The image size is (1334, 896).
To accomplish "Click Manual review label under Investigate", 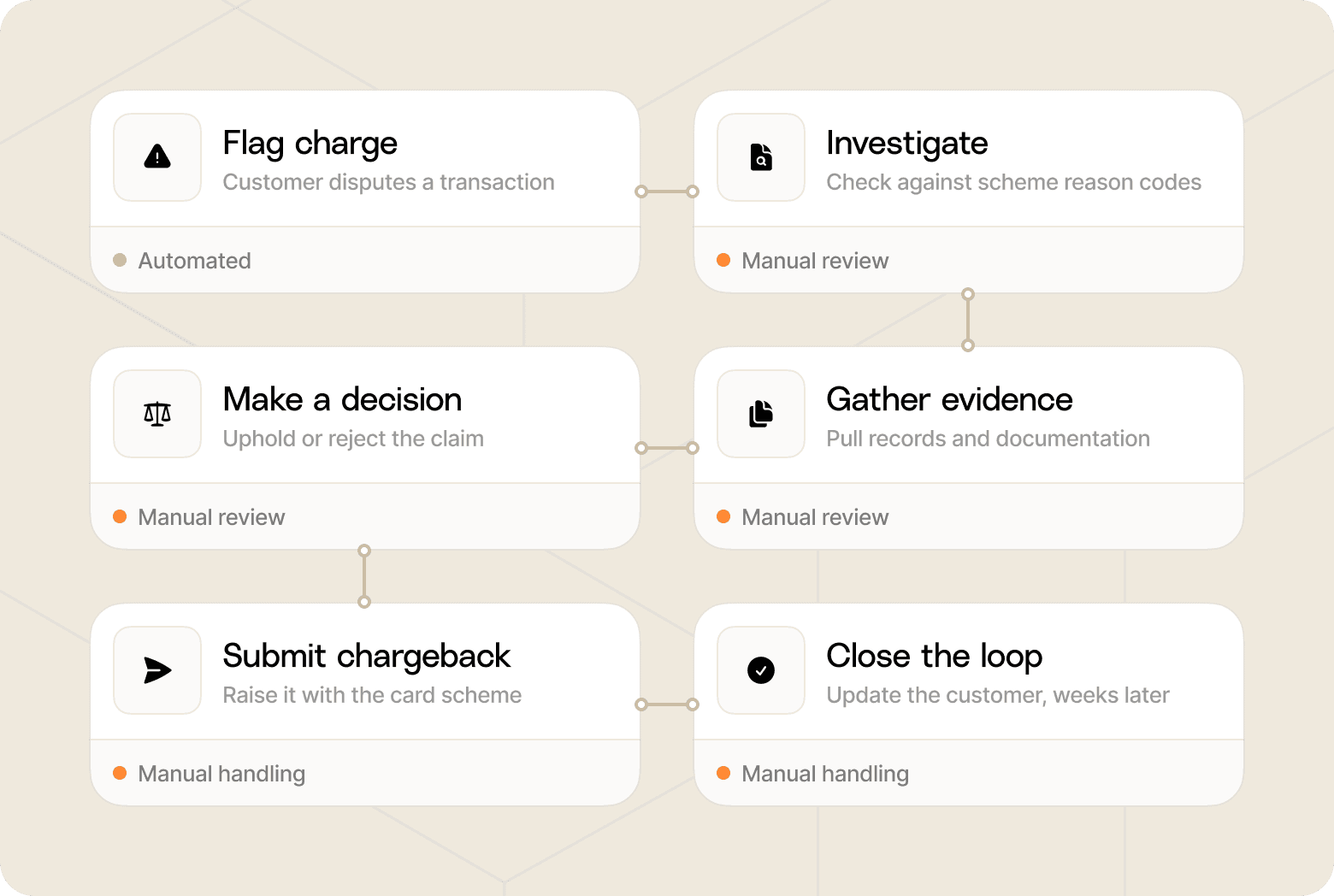I will coord(815,261).
